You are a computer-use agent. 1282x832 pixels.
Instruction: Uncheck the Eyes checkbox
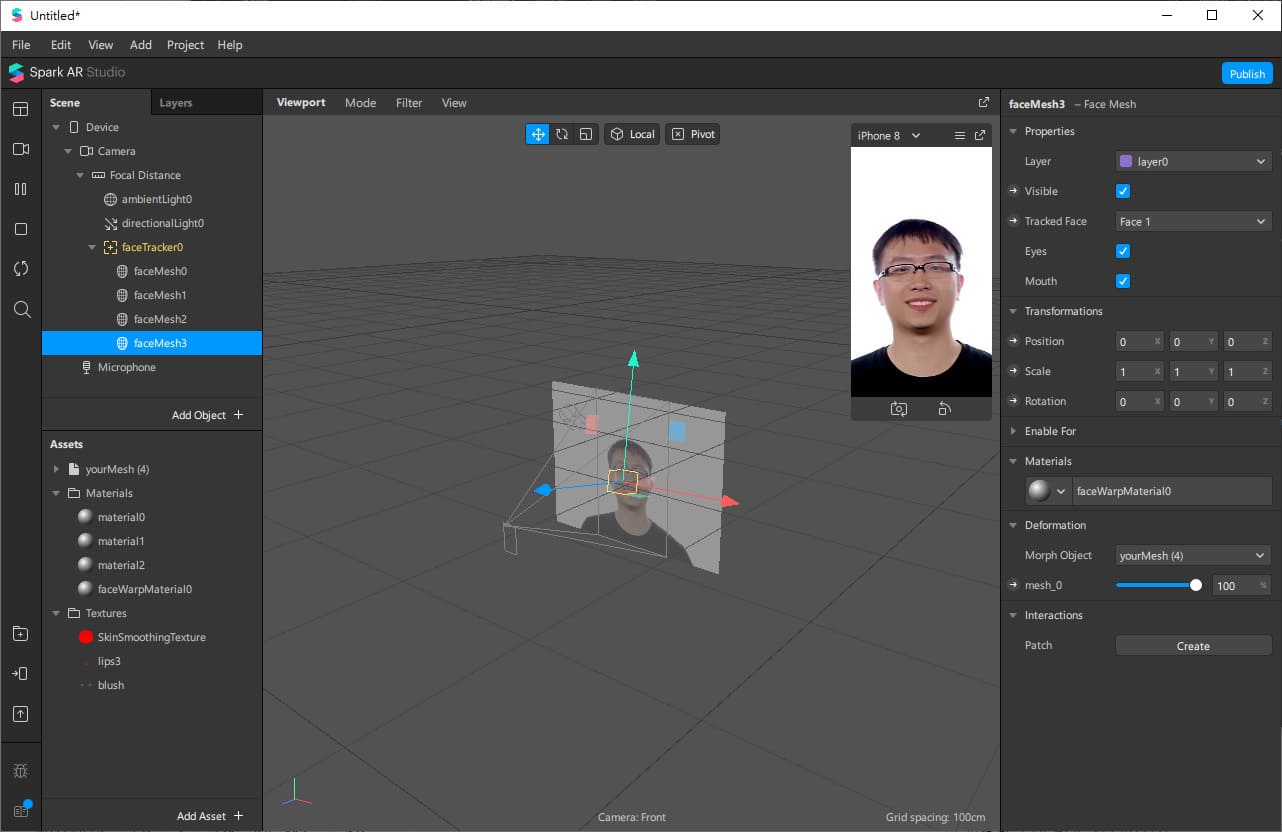1123,251
